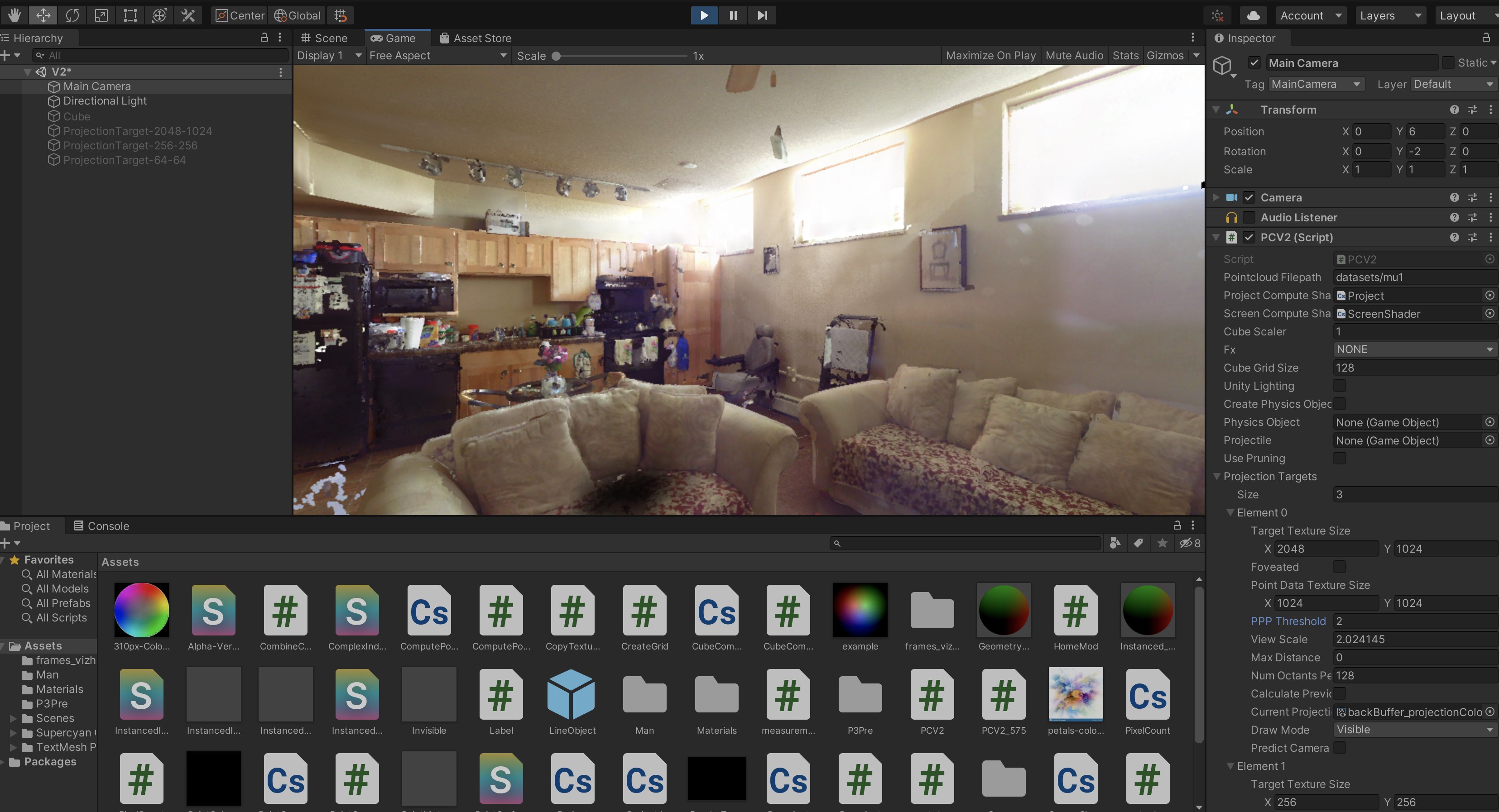1499x812 pixels.
Task: Open the Account dropdown
Action: coord(1311,15)
